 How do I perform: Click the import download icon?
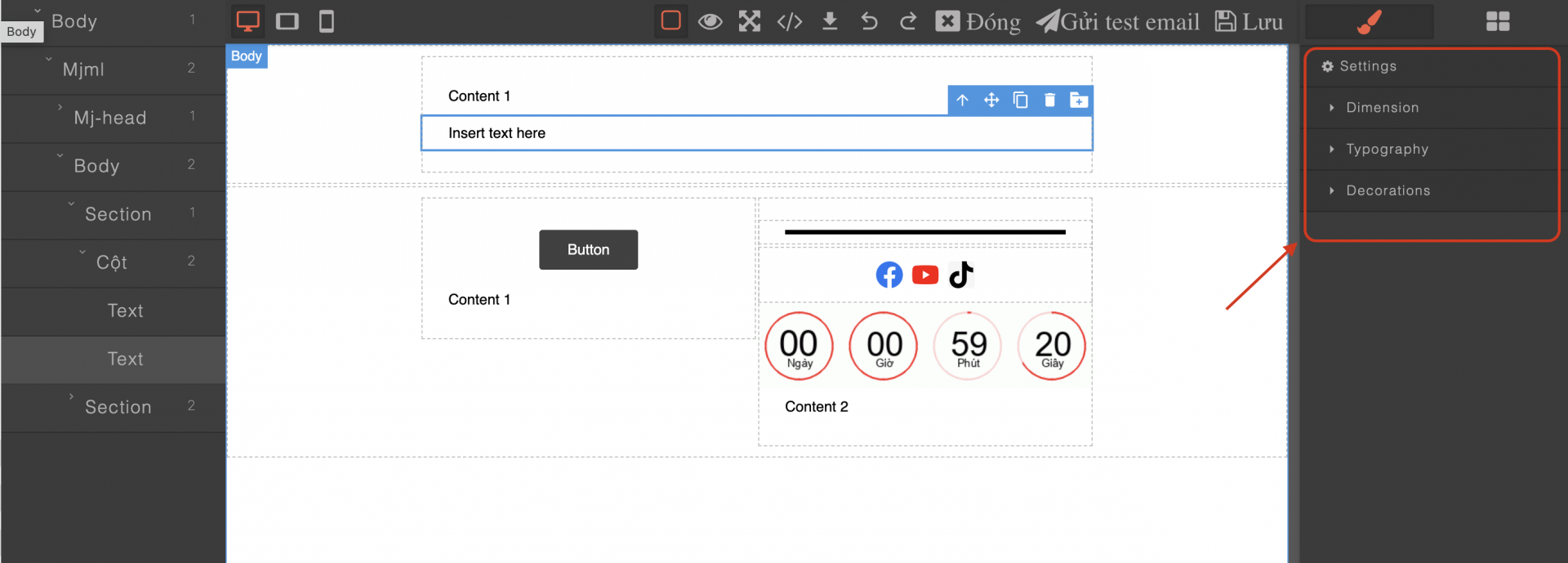point(830,21)
